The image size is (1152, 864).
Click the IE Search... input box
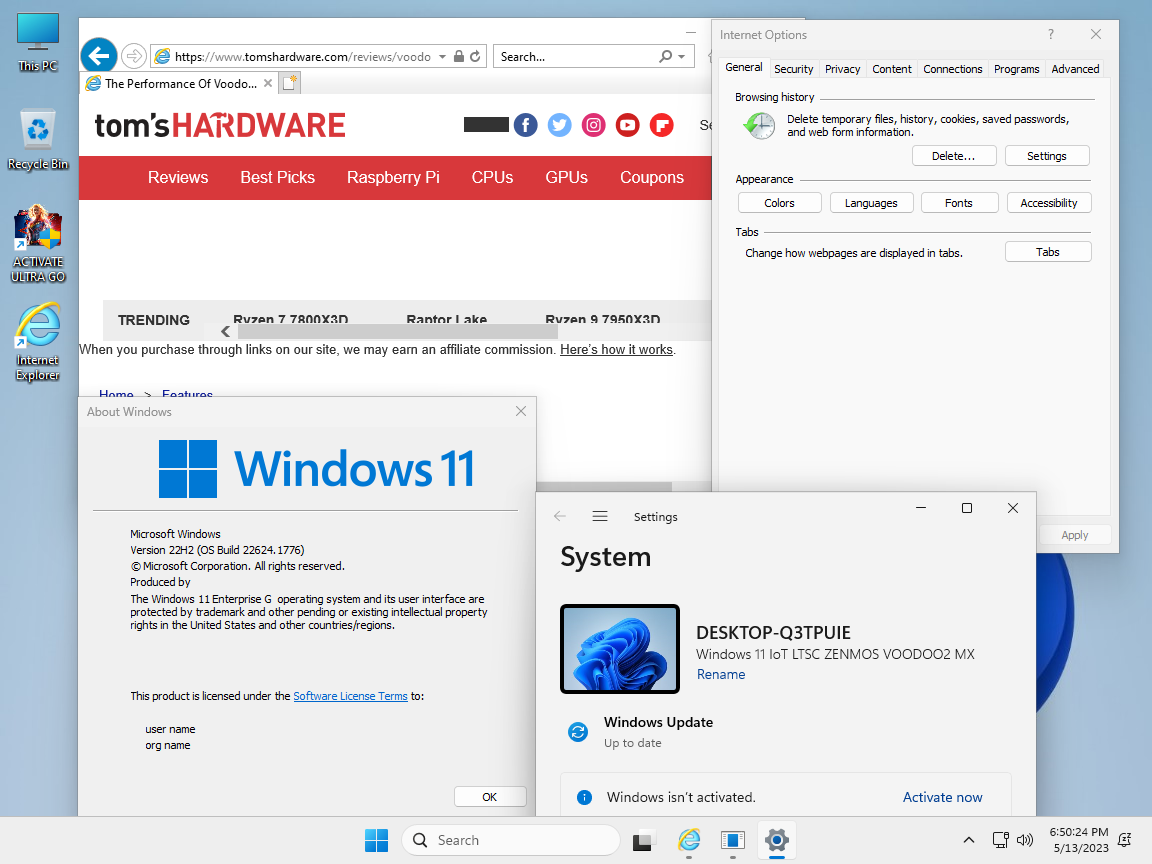[577, 57]
